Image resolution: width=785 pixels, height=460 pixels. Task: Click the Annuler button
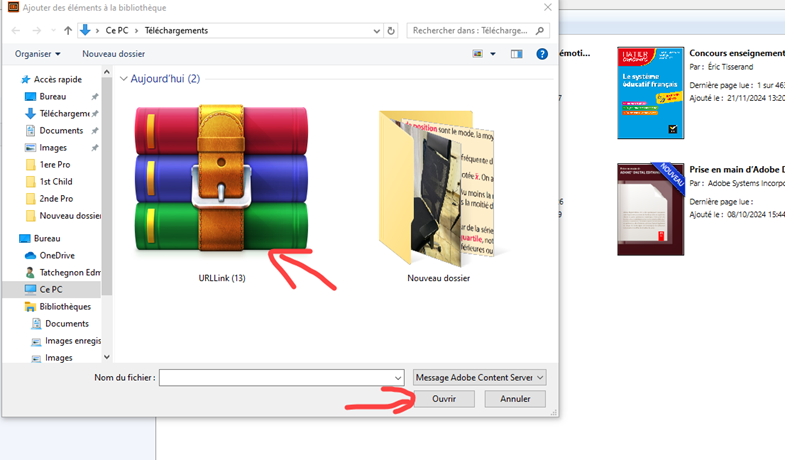coord(515,399)
